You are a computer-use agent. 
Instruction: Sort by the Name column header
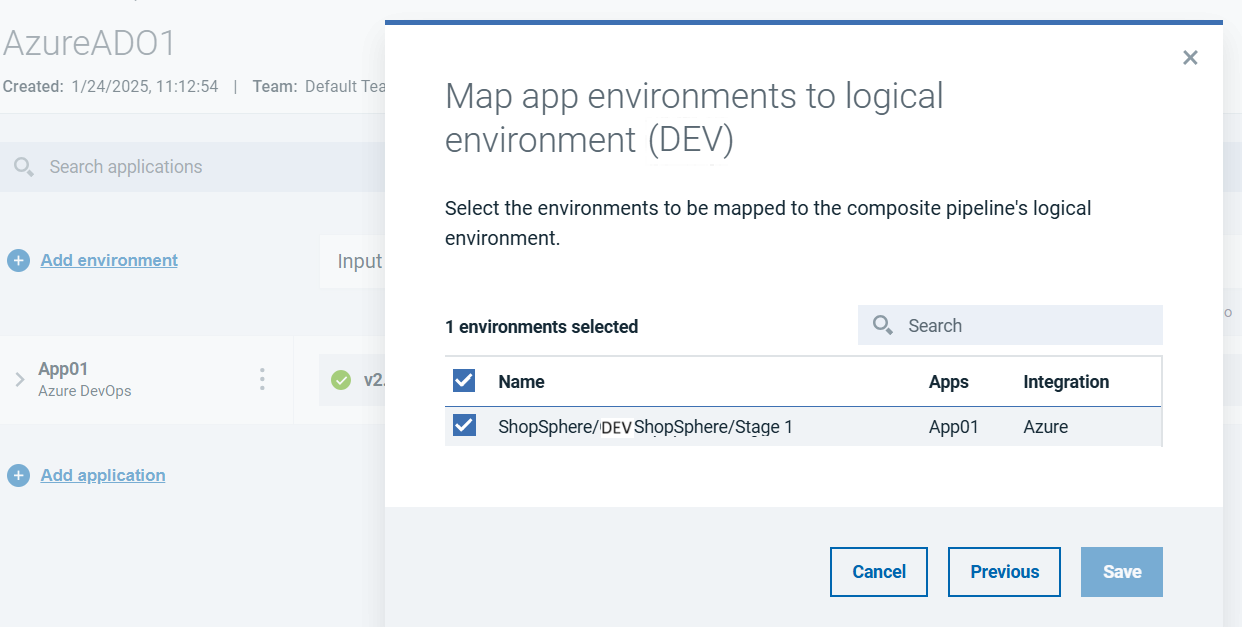[521, 382]
